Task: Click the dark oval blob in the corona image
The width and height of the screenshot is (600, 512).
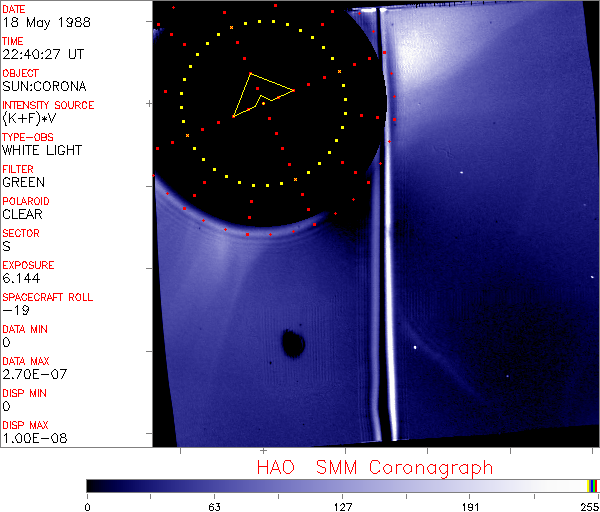Action: 293,344
